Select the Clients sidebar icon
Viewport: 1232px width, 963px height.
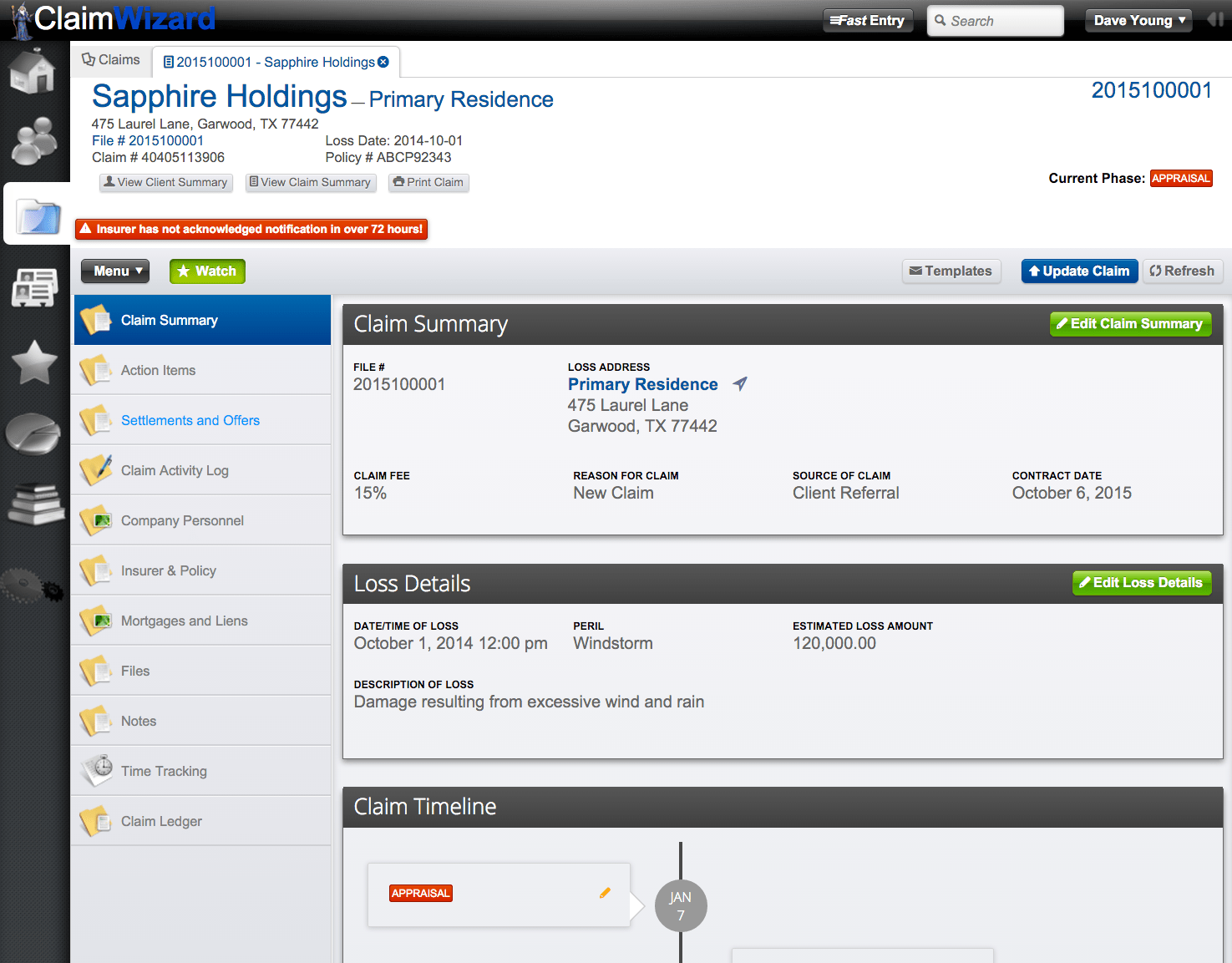(34, 142)
